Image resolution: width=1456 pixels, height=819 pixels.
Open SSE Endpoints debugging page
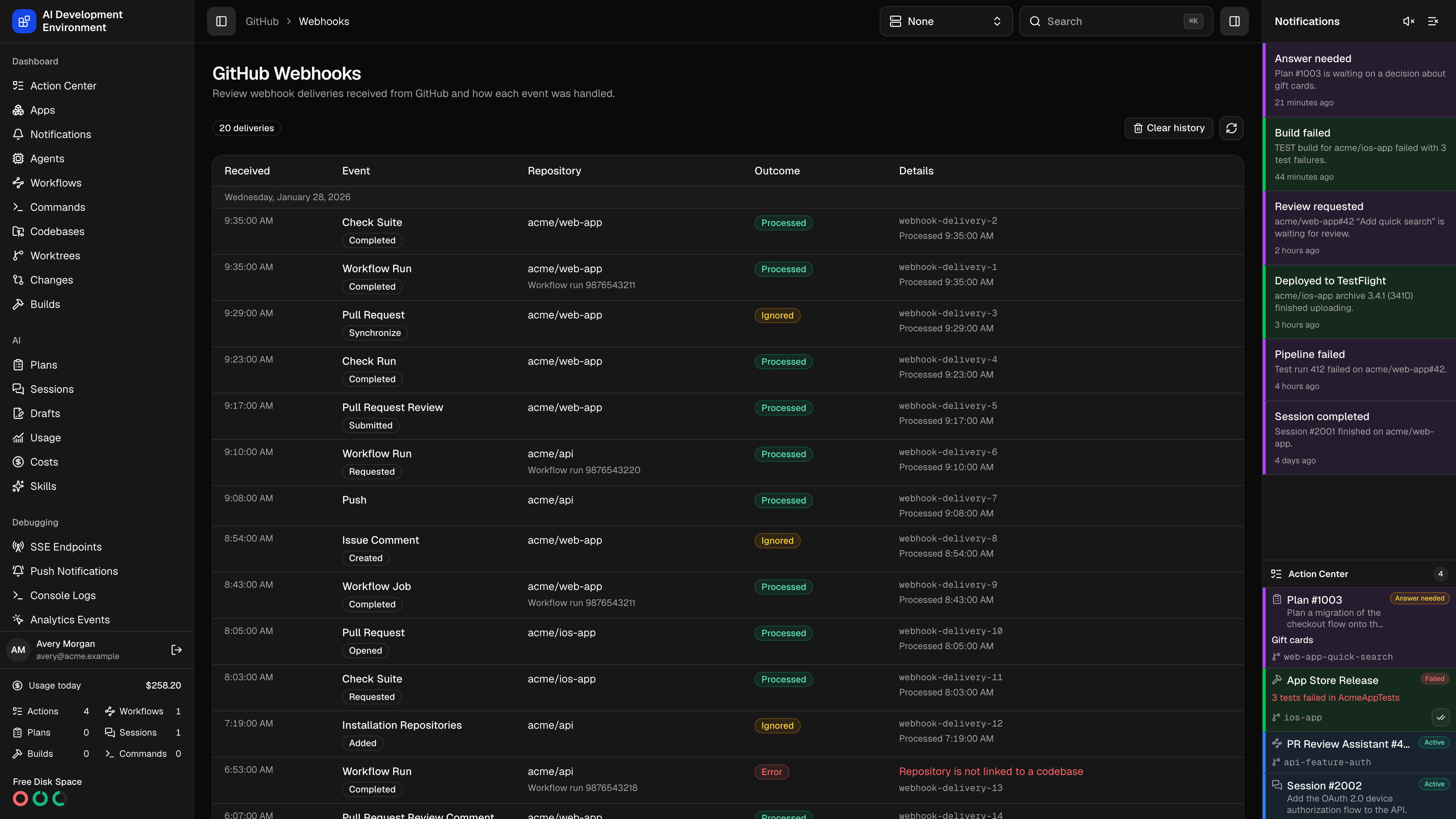pos(97,547)
